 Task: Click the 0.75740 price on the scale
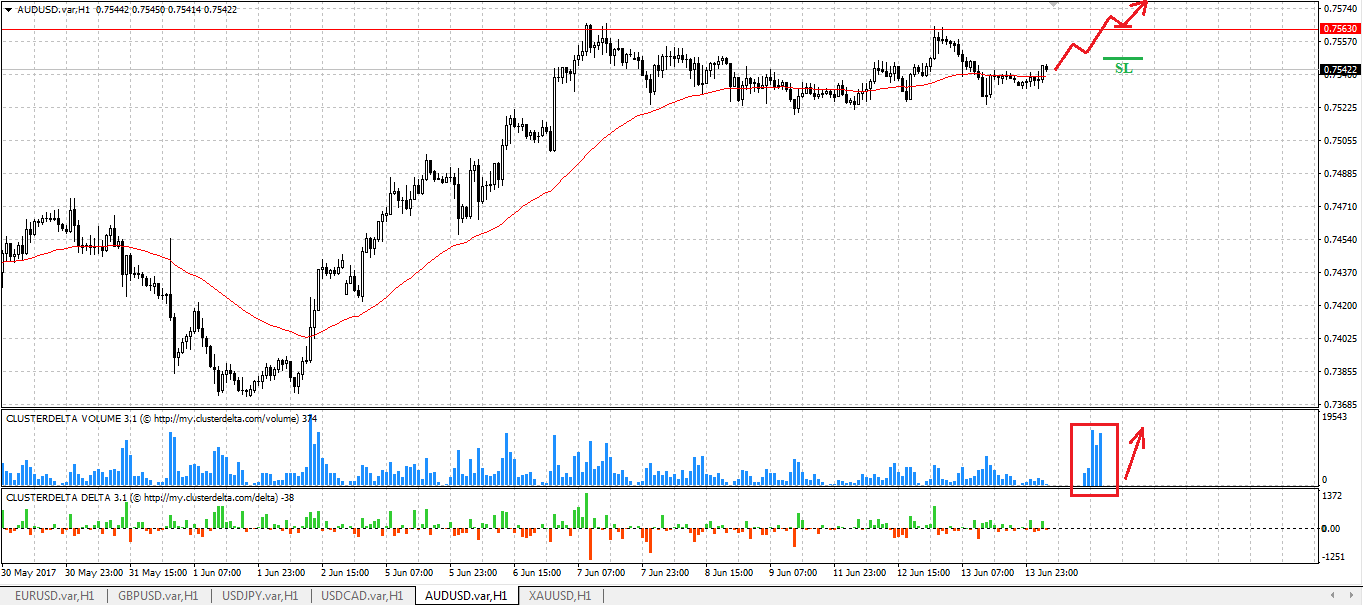(x=1339, y=9)
